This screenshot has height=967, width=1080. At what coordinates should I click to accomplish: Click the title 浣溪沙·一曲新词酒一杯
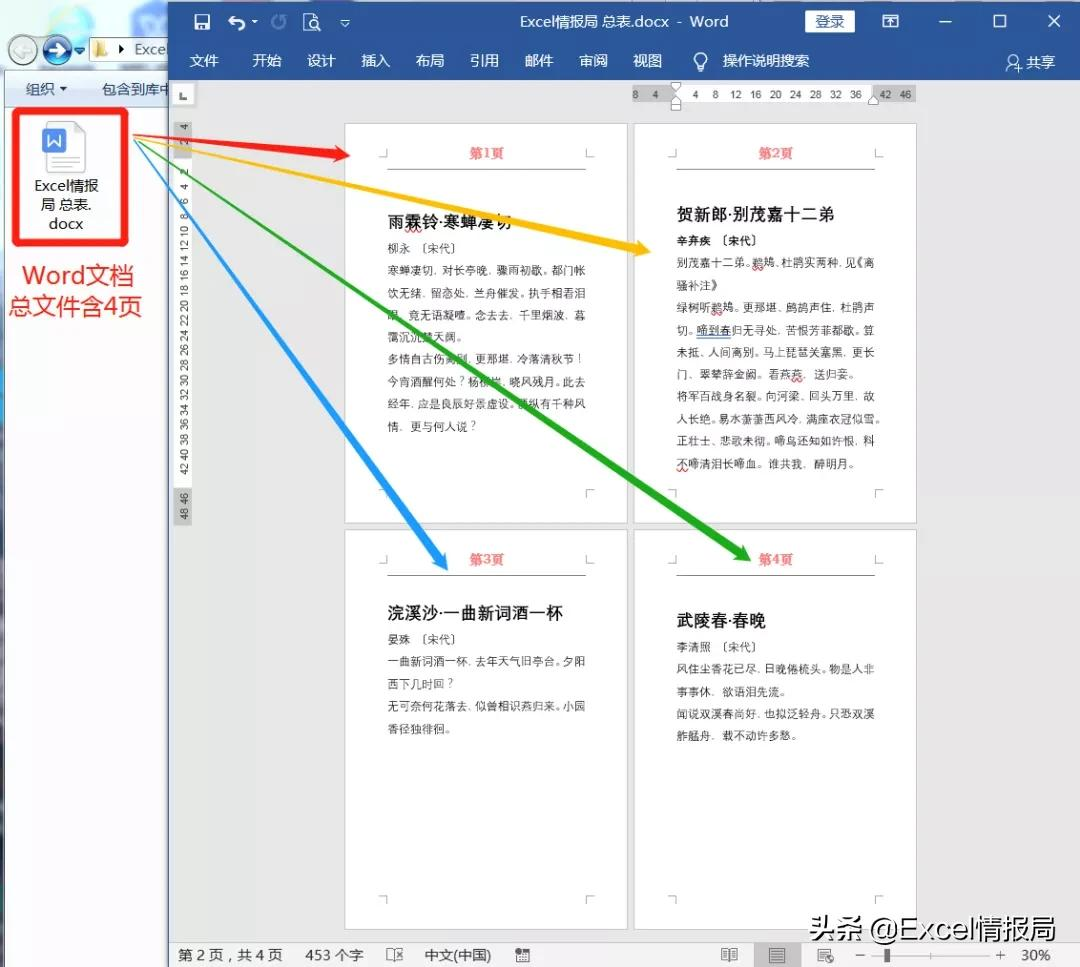coord(475,613)
